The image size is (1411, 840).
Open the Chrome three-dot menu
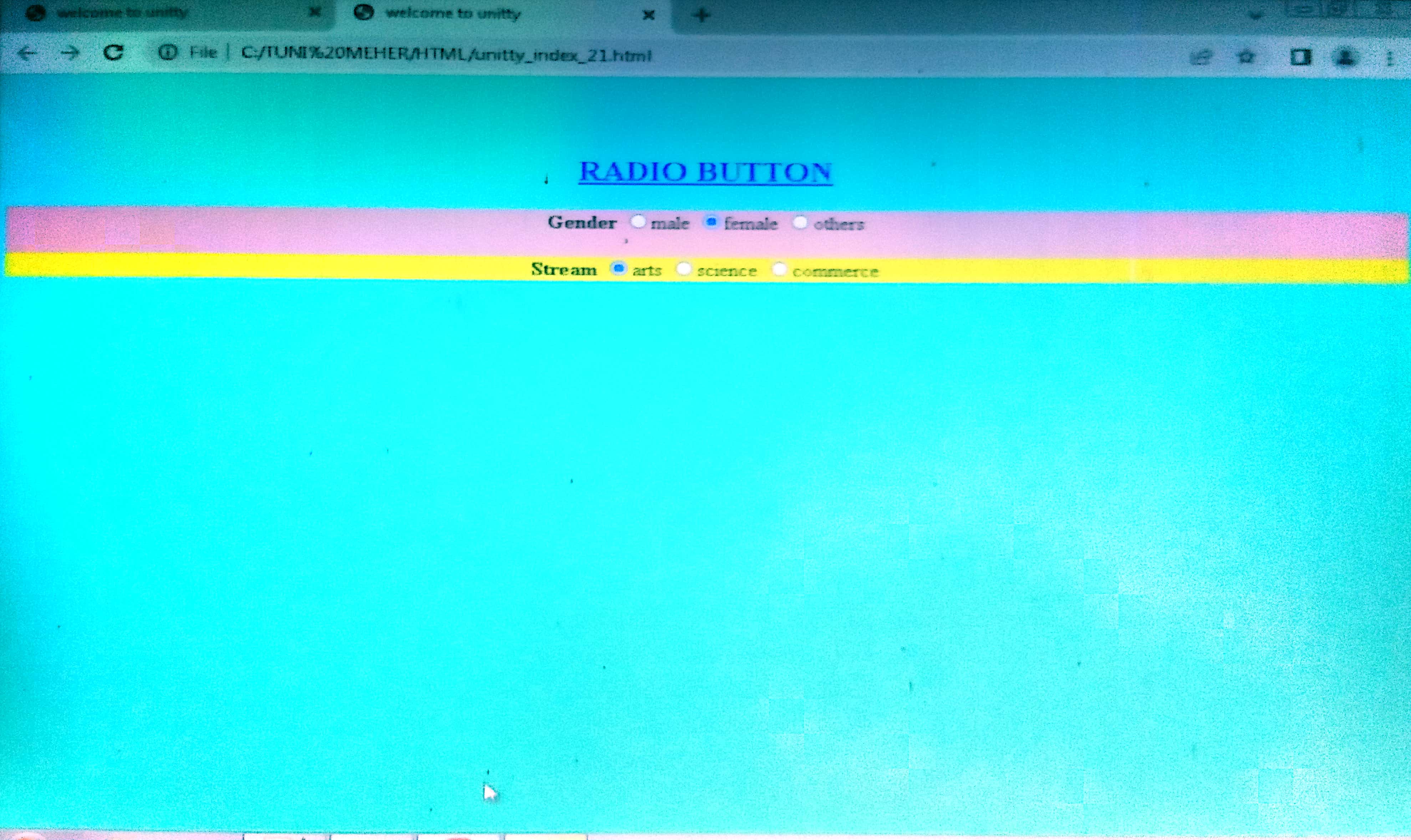1390,58
